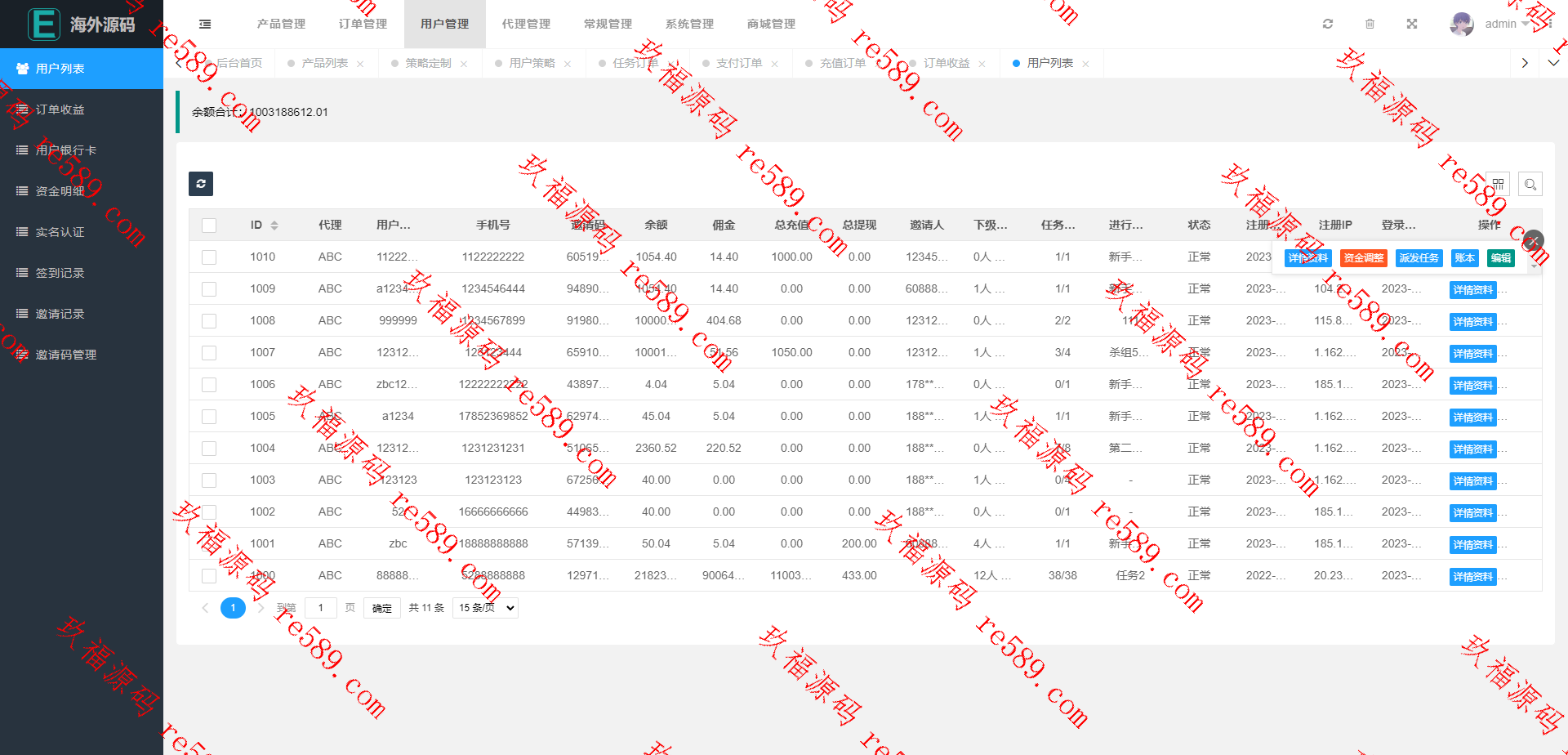Click 详情资料 for user ID 1009
Viewport: 1568px width, 755px height.
coord(1473,290)
